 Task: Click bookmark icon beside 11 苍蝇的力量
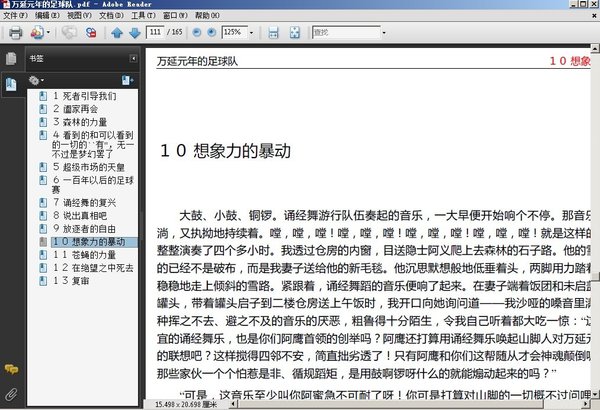(x=43, y=255)
